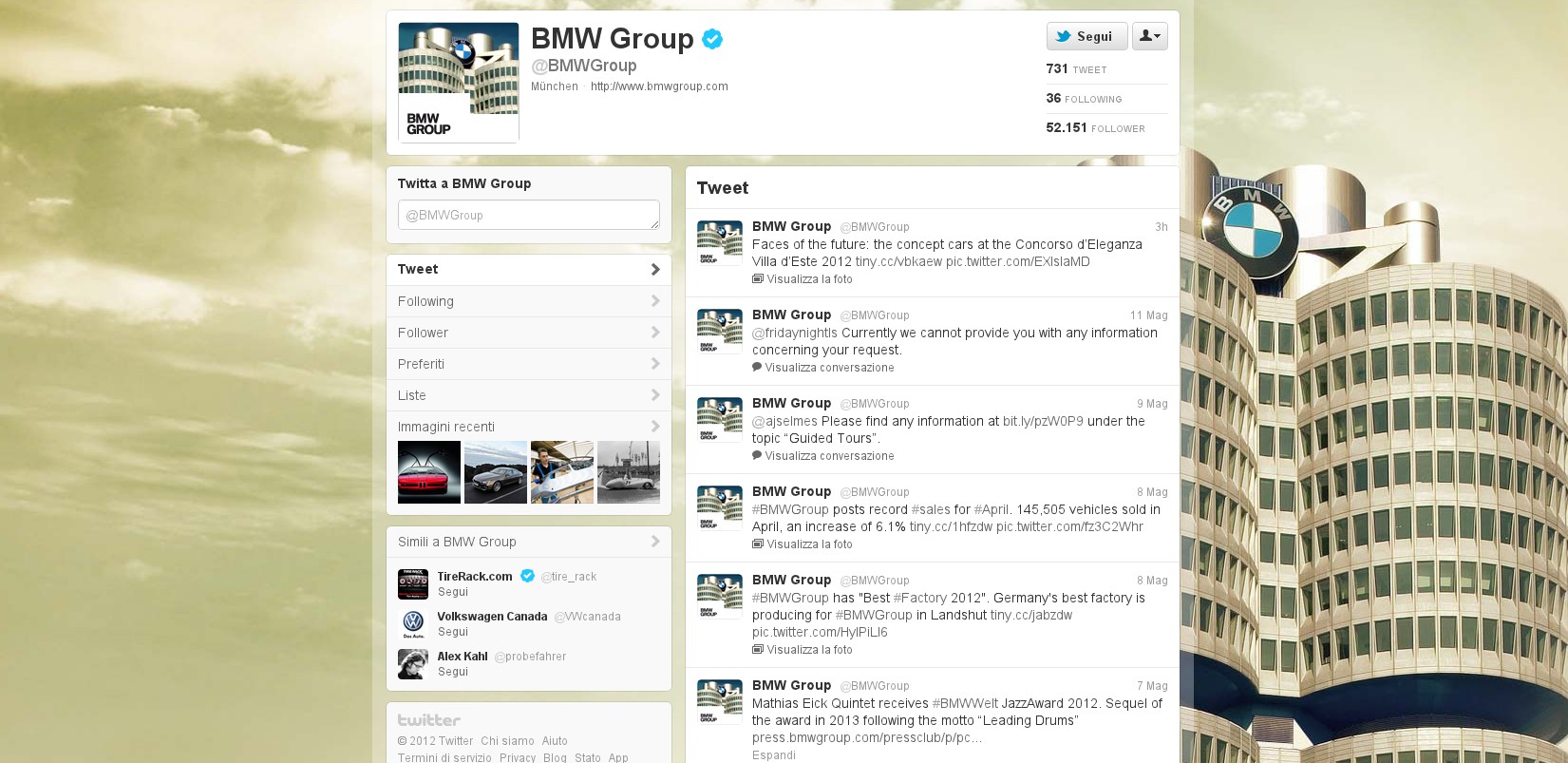Open Simili a BMW Group list
Image resolution: width=1568 pixels, height=763 pixels.
click(528, 542)
